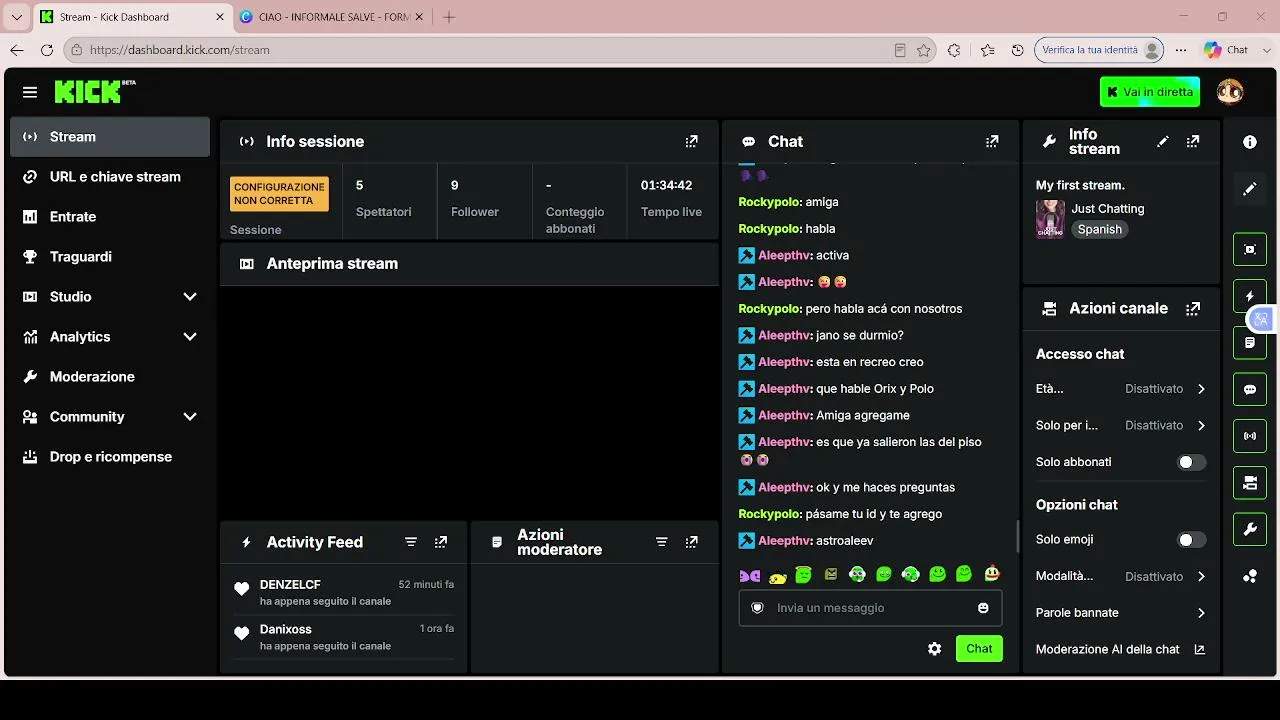The height and width of the screenshot is (720, 1280).
Task: Open the browser tab list dropdown
Action: coord(17,17)
